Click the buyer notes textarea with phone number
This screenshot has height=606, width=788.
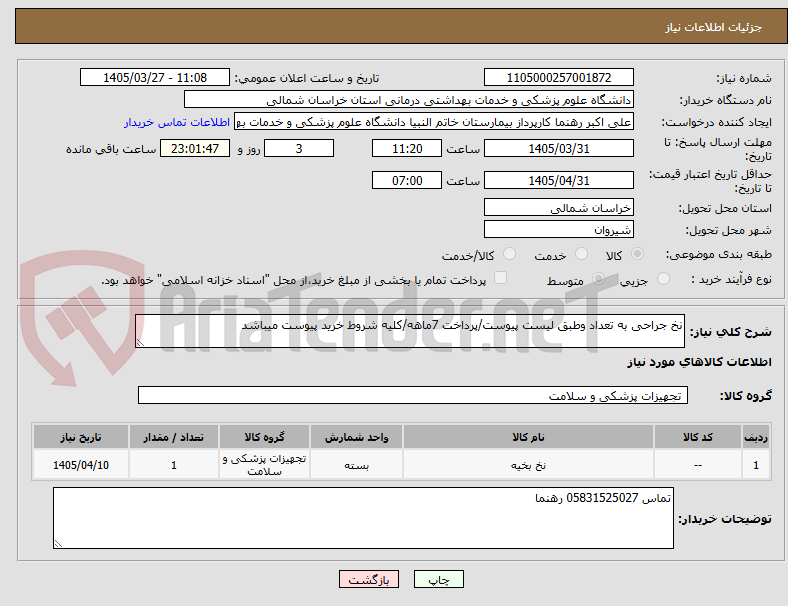tap(363, 518)
